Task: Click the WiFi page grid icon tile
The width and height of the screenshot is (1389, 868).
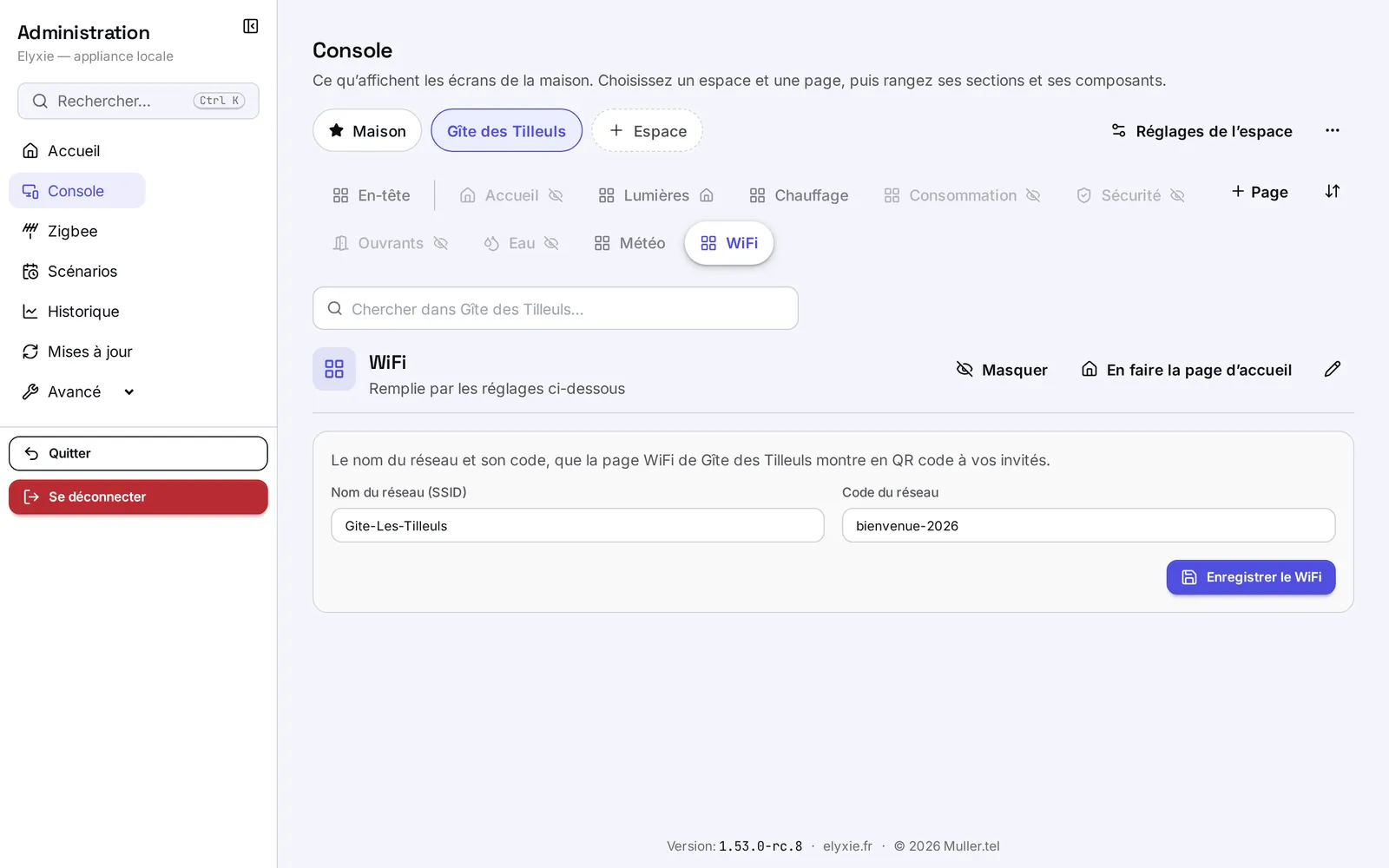Action: click(334, 369)
